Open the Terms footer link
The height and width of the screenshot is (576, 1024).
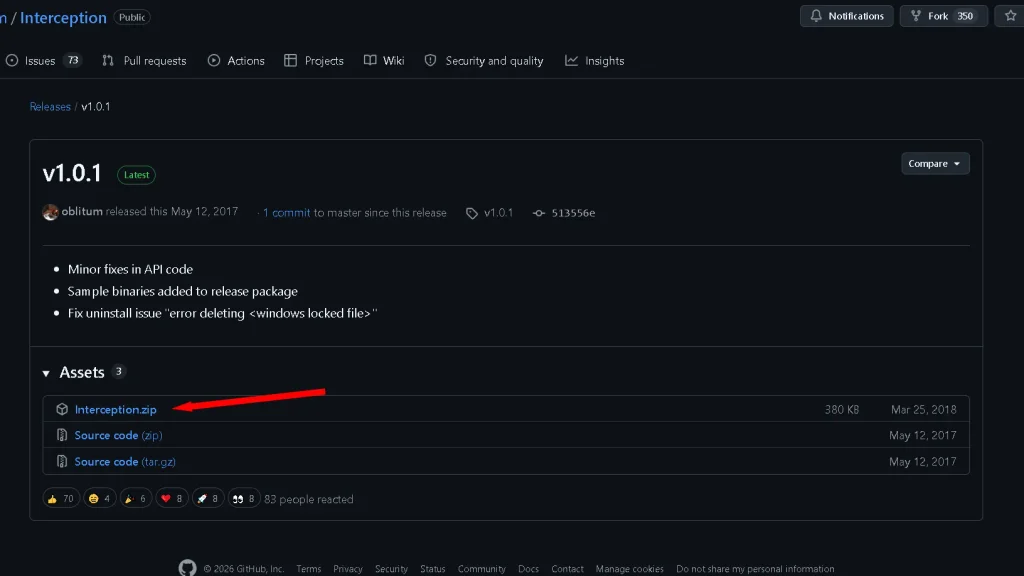308,569
